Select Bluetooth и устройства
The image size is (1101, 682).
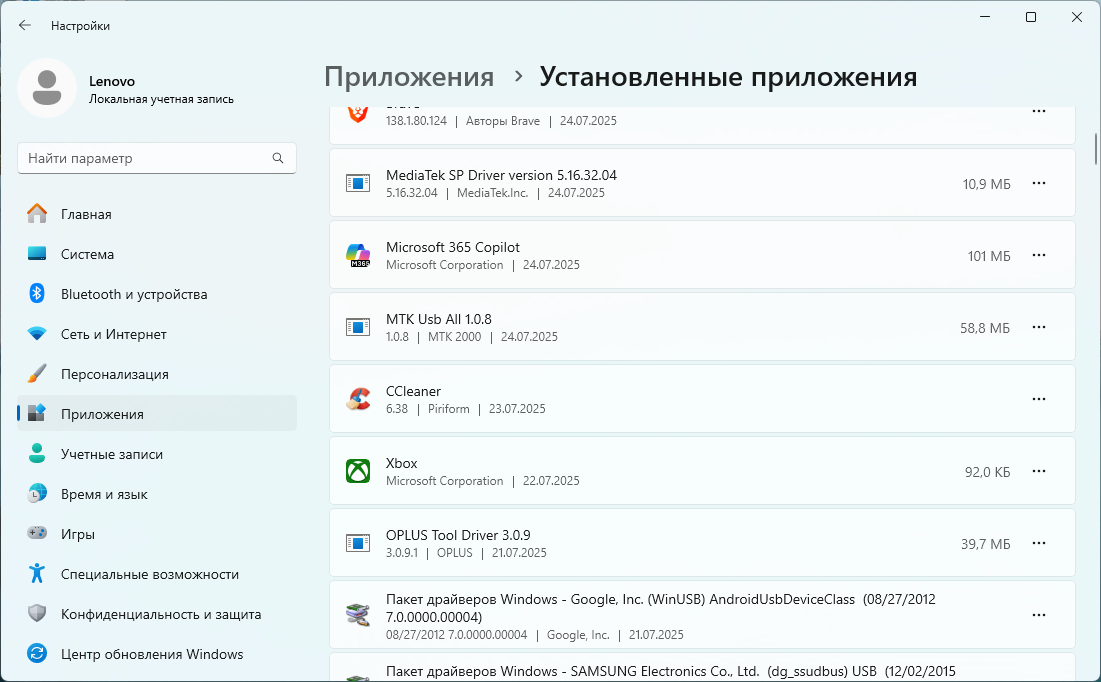(157, 294)
